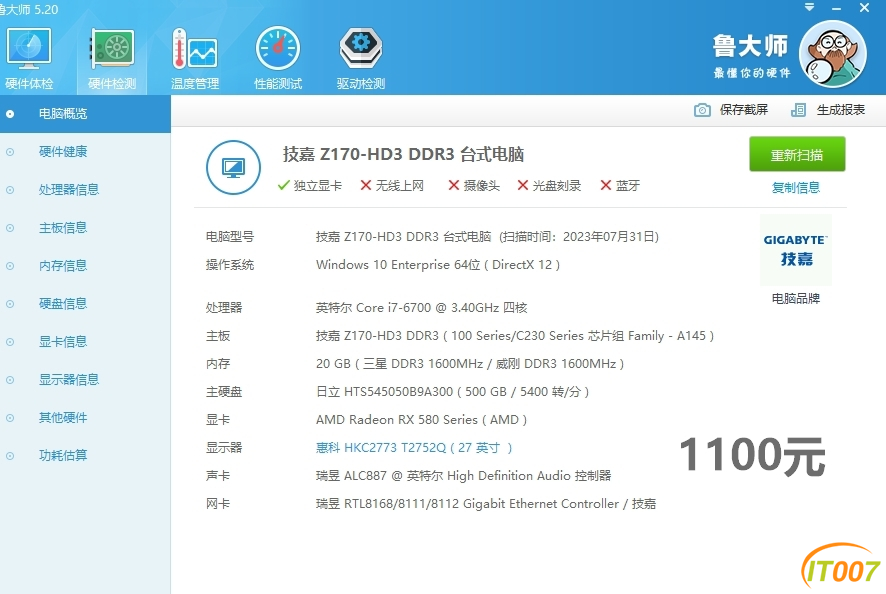Click the 主板 Z170-HD3 DDR3 chipset text
This screenshot has width=886, height=594.
[515, 336]
